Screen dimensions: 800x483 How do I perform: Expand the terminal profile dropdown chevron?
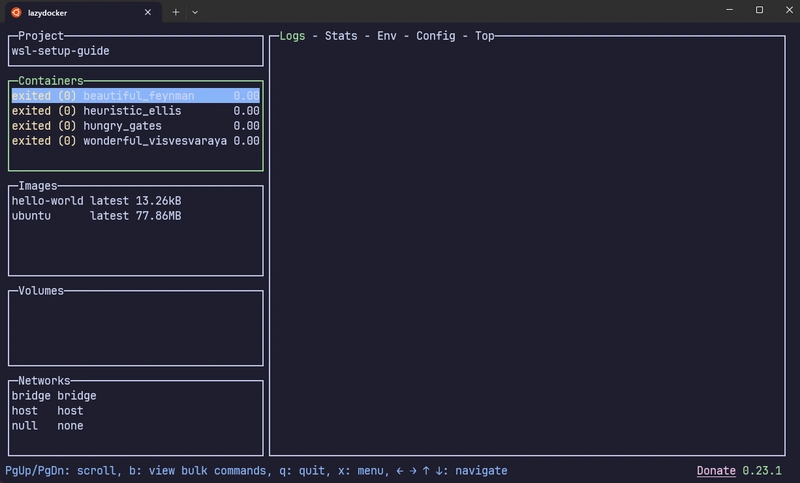point(195,12)
